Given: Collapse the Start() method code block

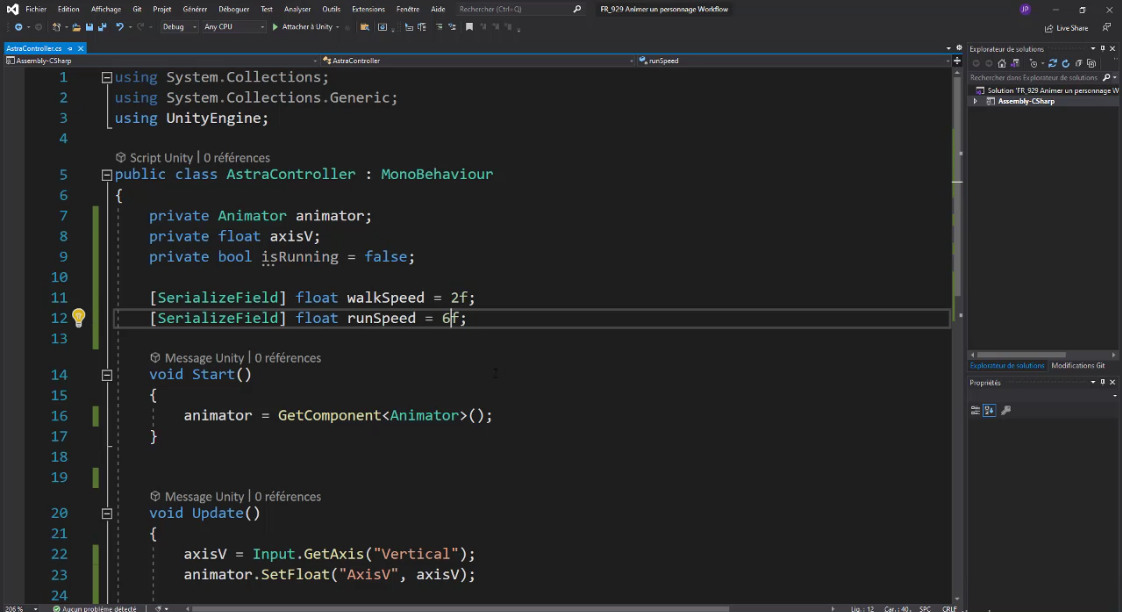Looking at the screenshot, I should tap(106, 375).
